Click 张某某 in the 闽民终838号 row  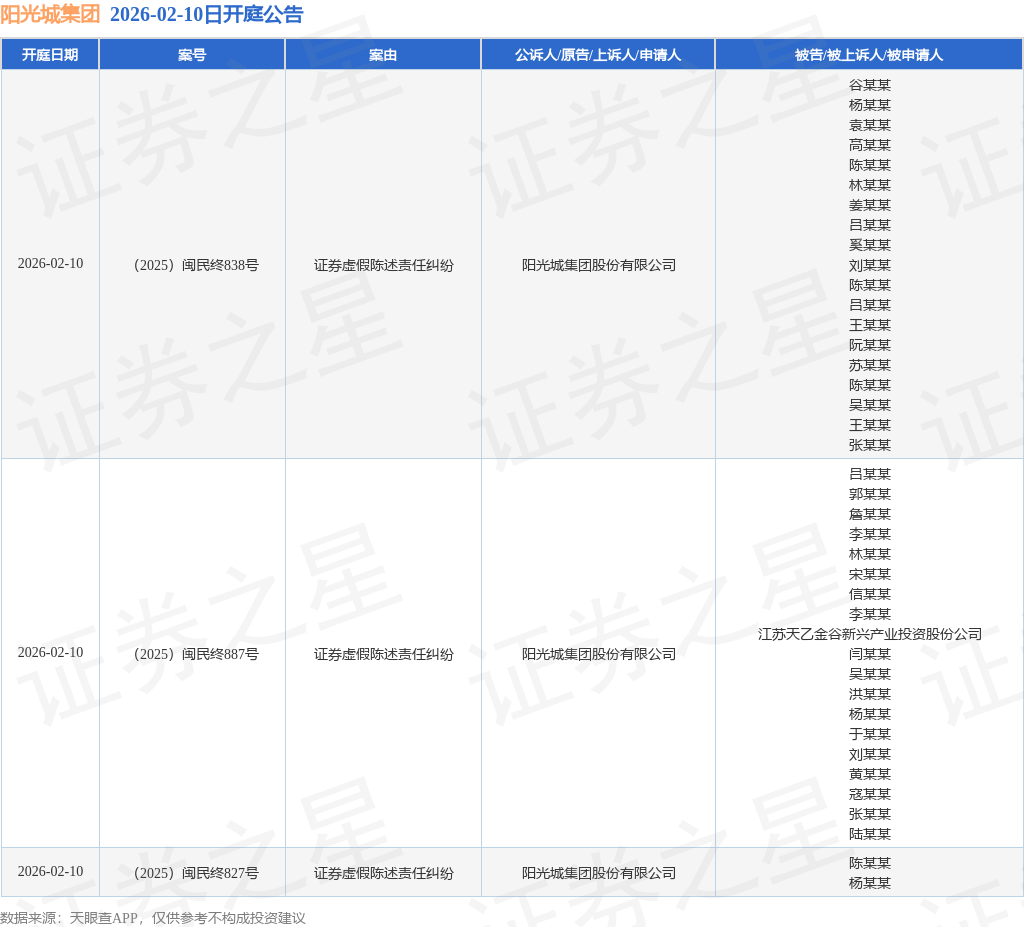[x=870, y=445]
